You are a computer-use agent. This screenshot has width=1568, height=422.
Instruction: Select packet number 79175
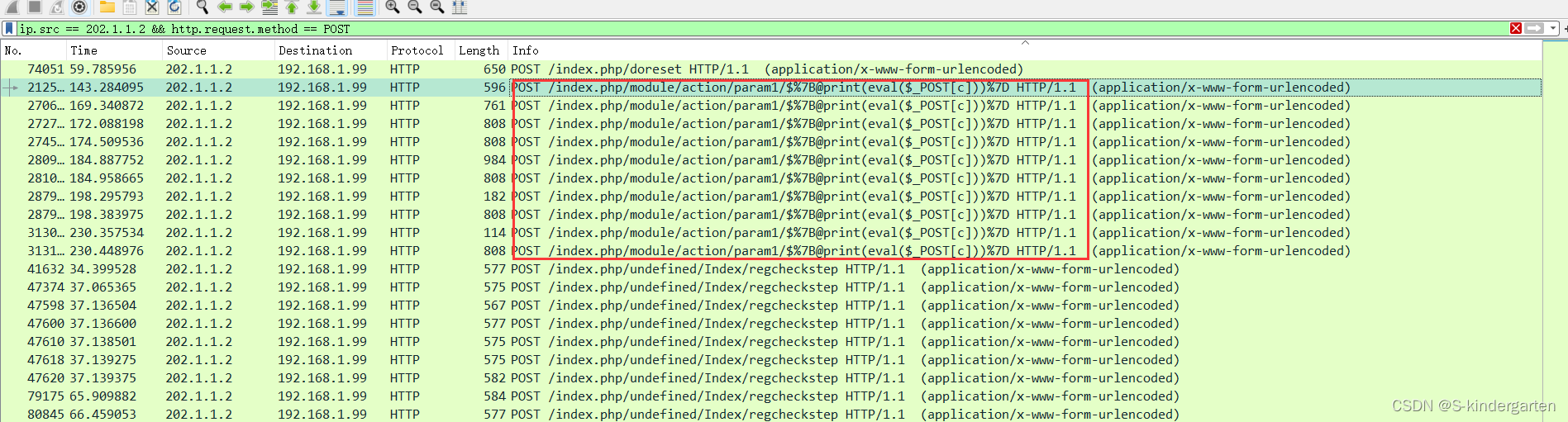[x=770, y=396]
